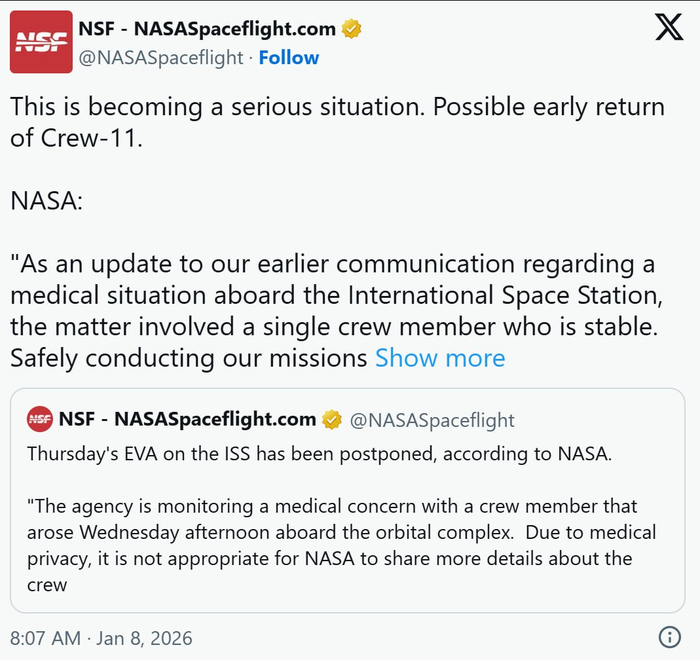Click the small NSF avatar in the quoted tweet
This screenshot has width=700, height=660.
pos(40,419)
